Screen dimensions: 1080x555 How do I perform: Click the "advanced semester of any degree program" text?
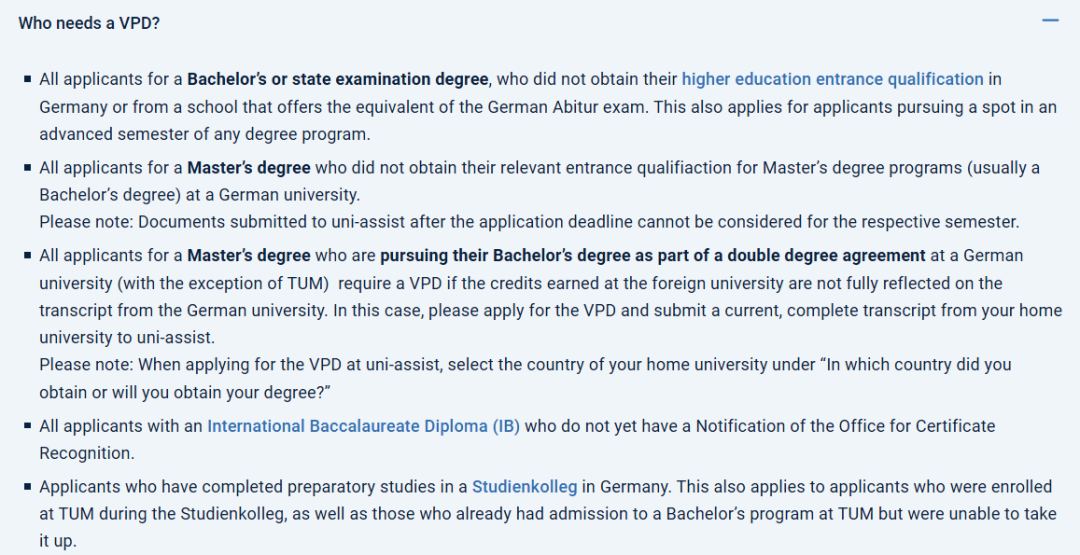coord(204,133)
